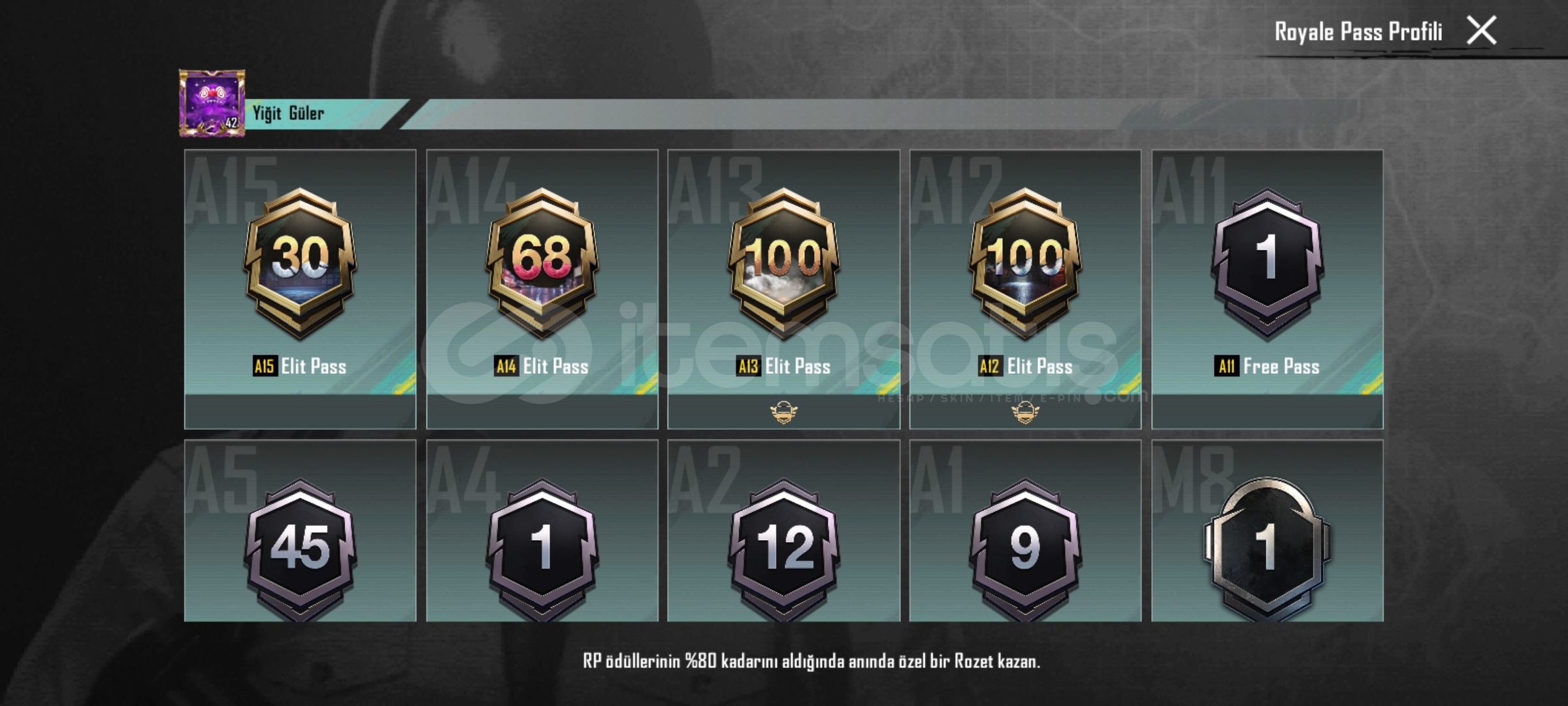Click the helmet emblem under A13 Elit Pass
This screenshot has height=706, width=1568.
784,412
